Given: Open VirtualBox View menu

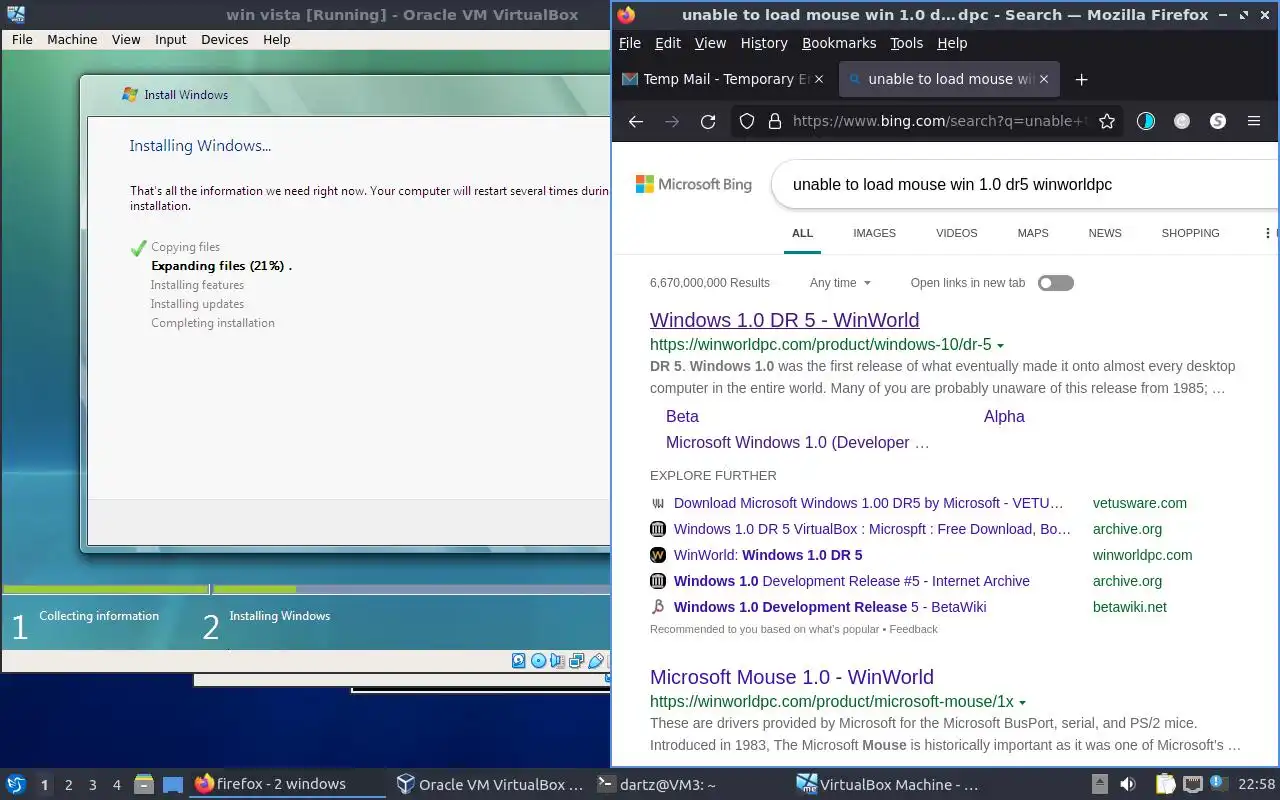Looking at the screenshot, I should [126, 39].
